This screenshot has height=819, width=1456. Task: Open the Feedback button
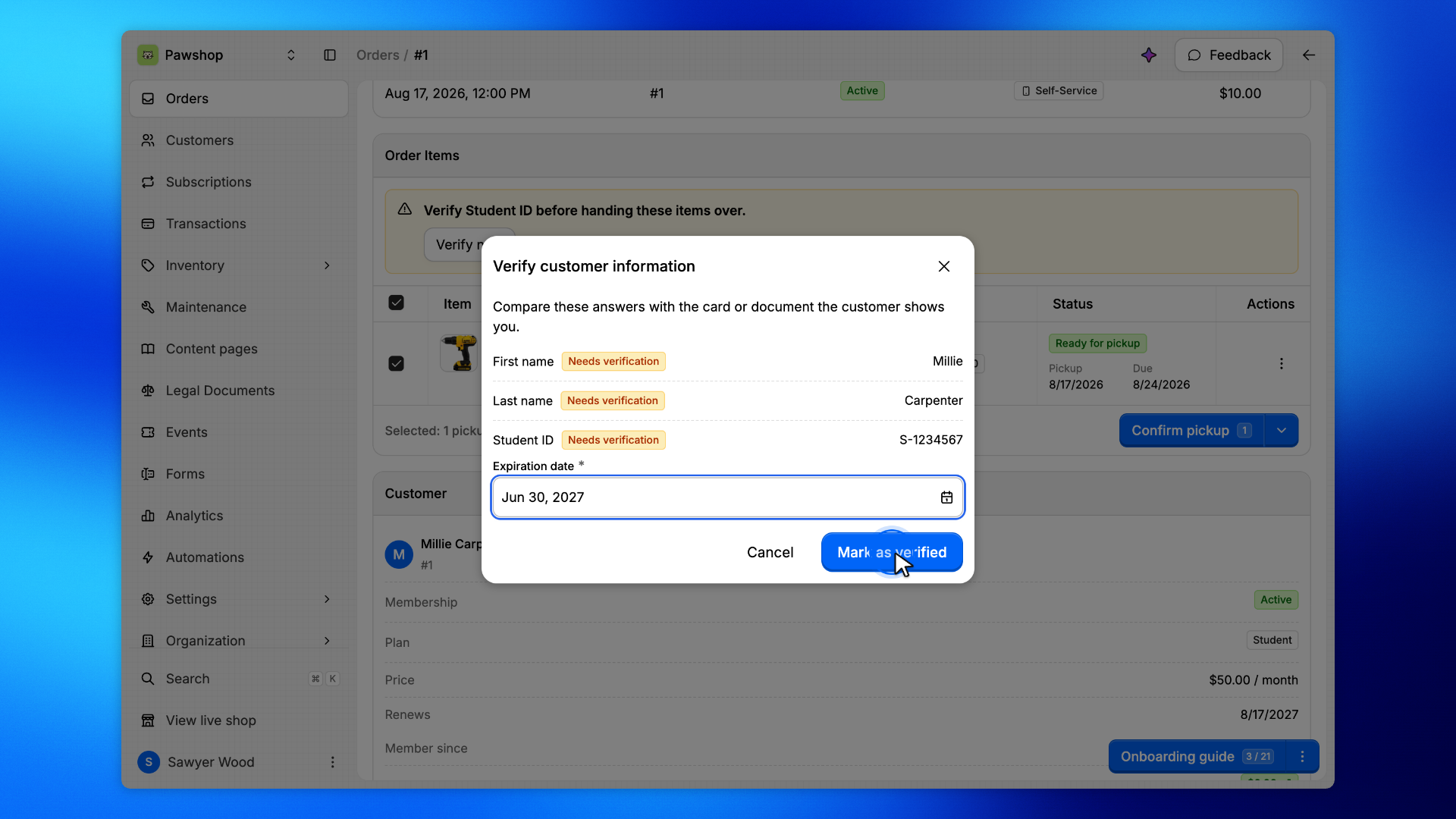point(1228,55)
